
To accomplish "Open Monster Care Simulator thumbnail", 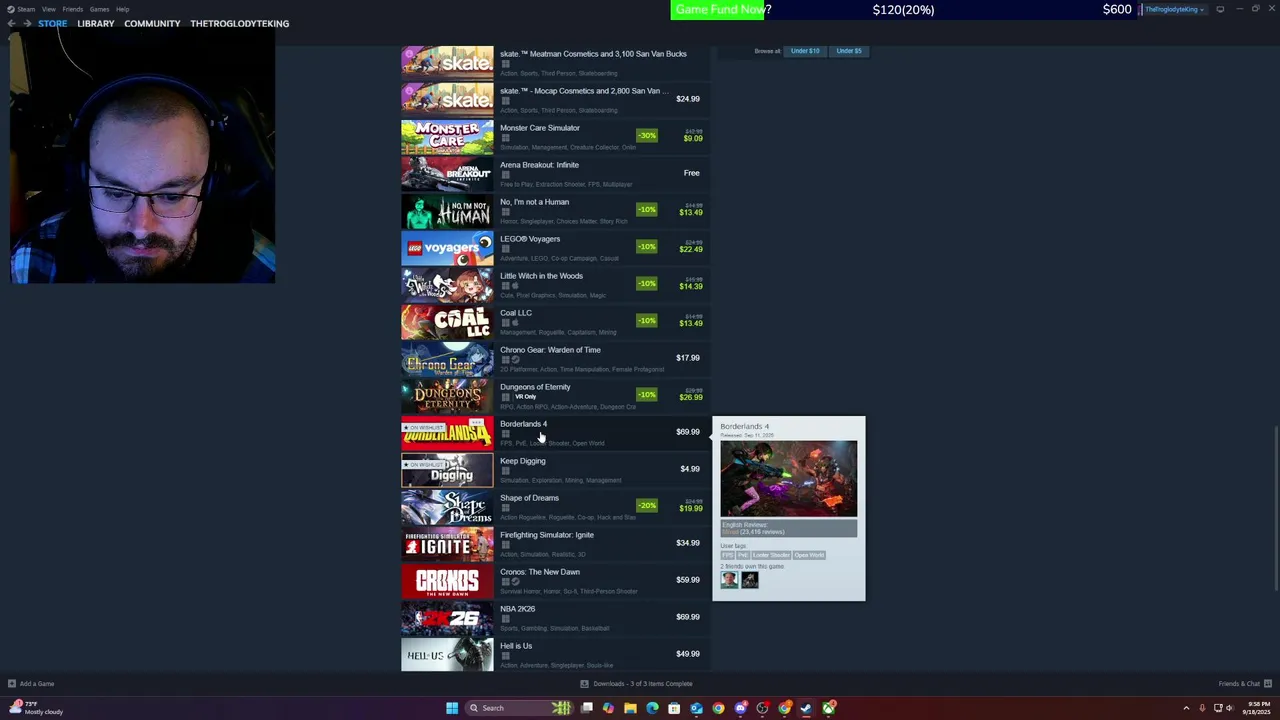I will pyautogui.click(x=447, y=137).
